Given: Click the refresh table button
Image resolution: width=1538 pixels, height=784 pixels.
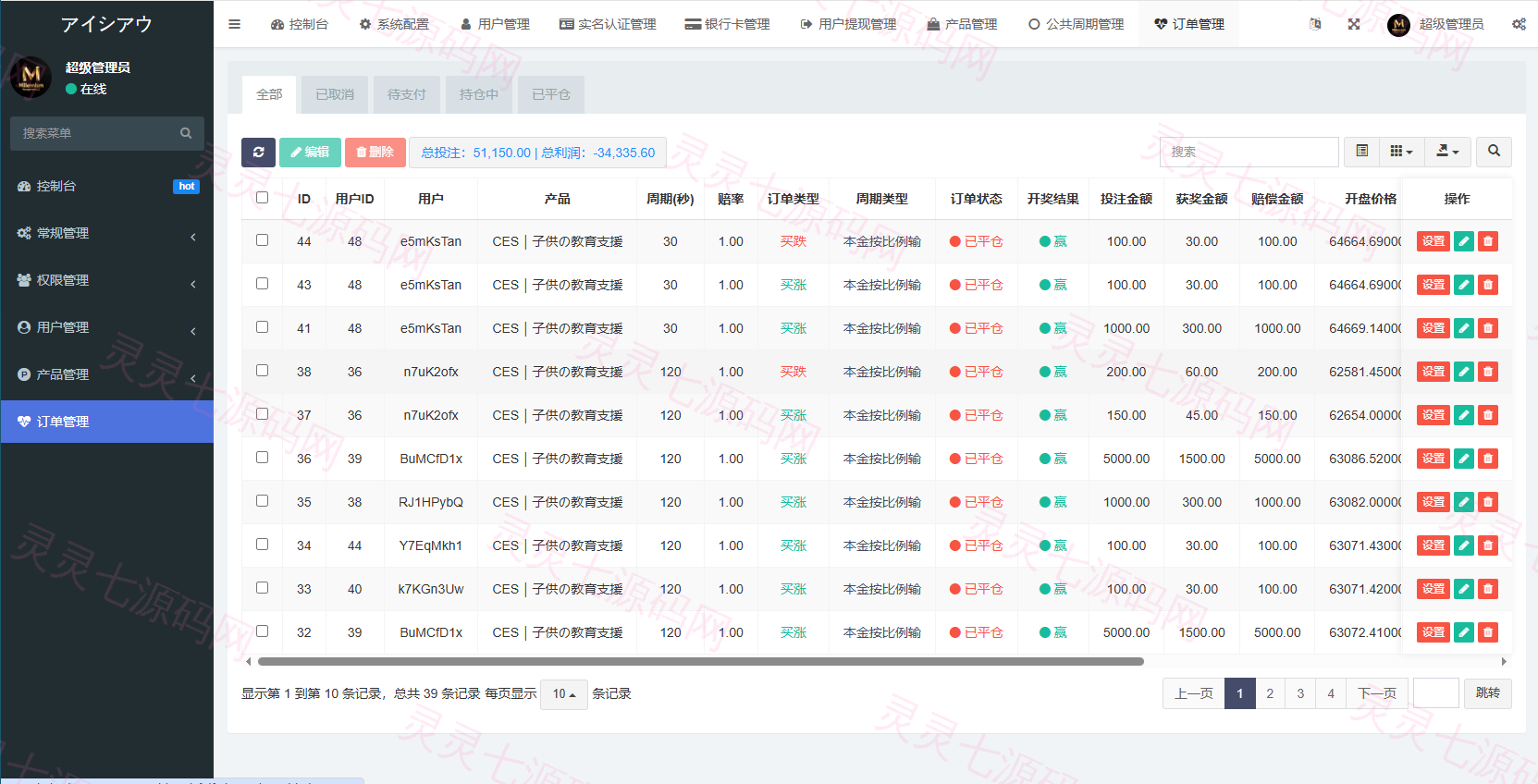Looking at the screenshot, I should click(x=258, y=153).
